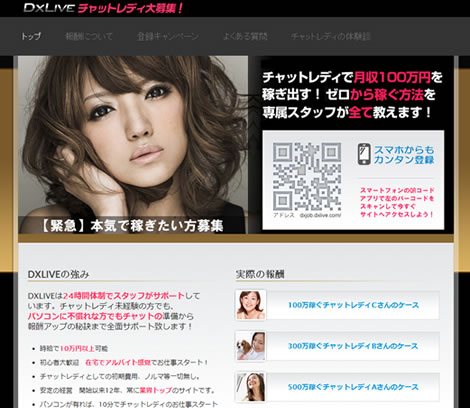Click the QR code image
The image size is (470, 408).
[307, 177]
